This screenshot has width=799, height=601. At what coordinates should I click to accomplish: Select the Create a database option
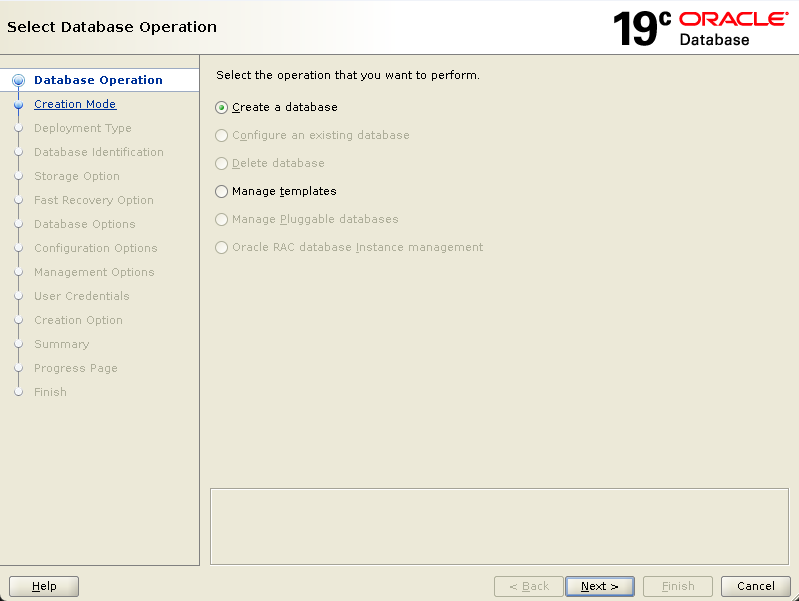click(276, 107)
